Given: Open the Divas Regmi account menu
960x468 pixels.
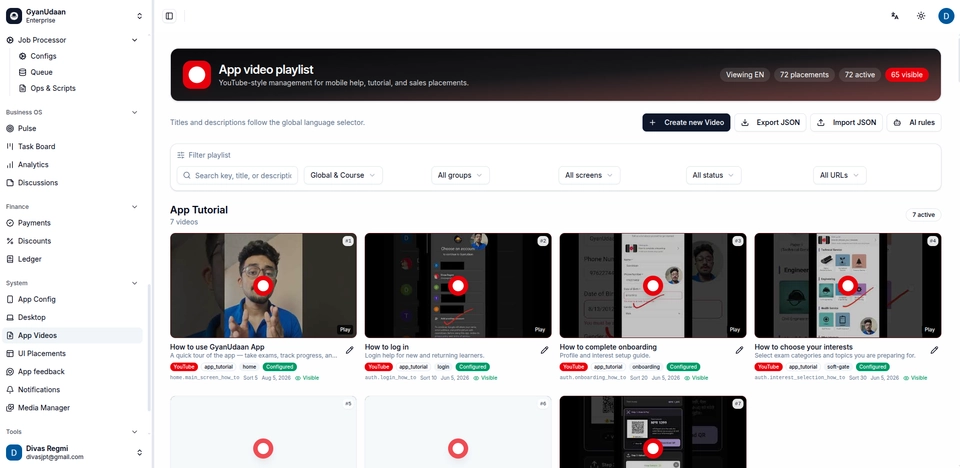Looking at the screenshot, I should click(x=74, y=452).
